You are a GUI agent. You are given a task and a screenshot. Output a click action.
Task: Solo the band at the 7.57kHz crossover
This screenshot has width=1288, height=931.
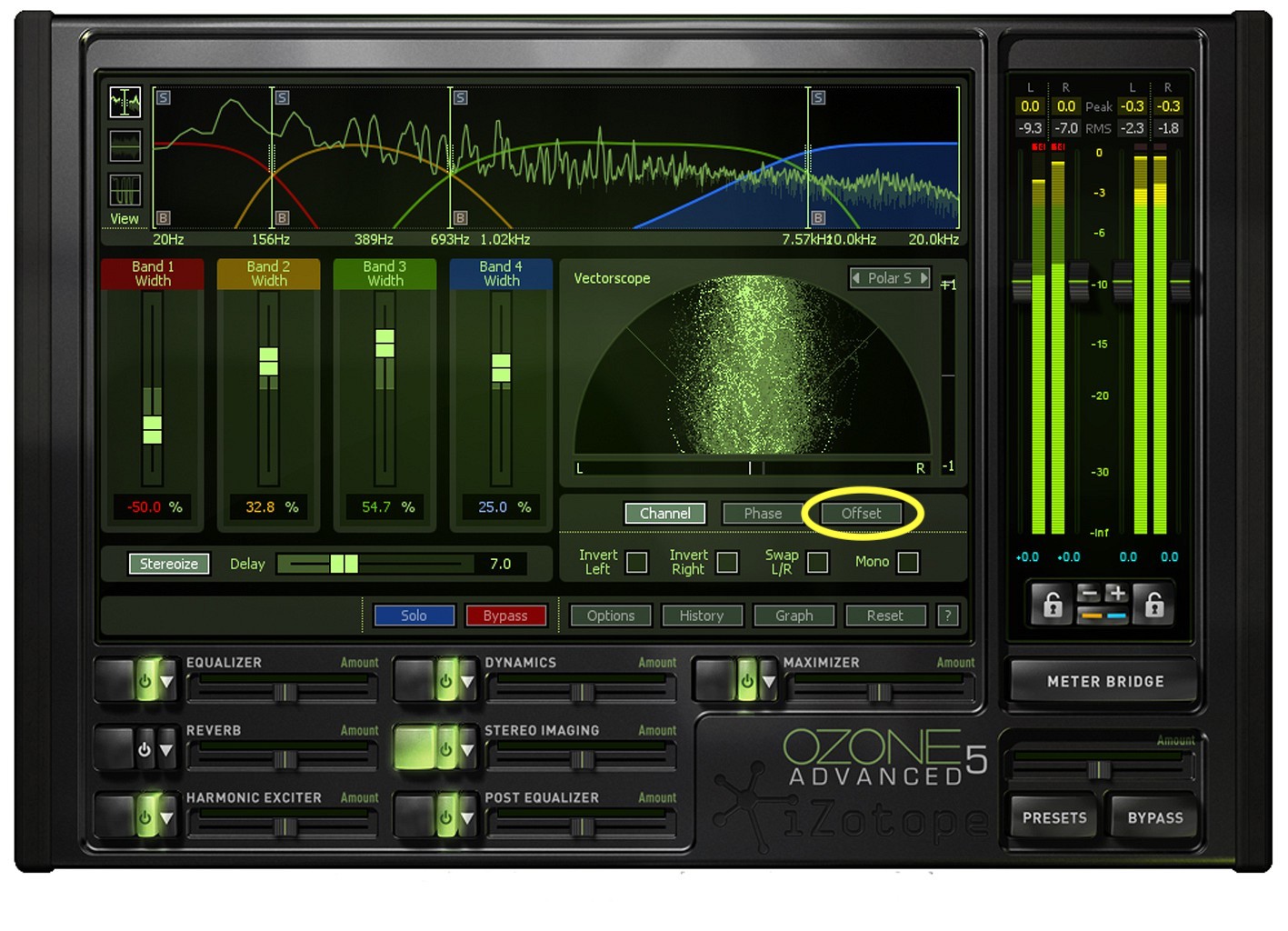pyautogui.click(x=819, y=97)
